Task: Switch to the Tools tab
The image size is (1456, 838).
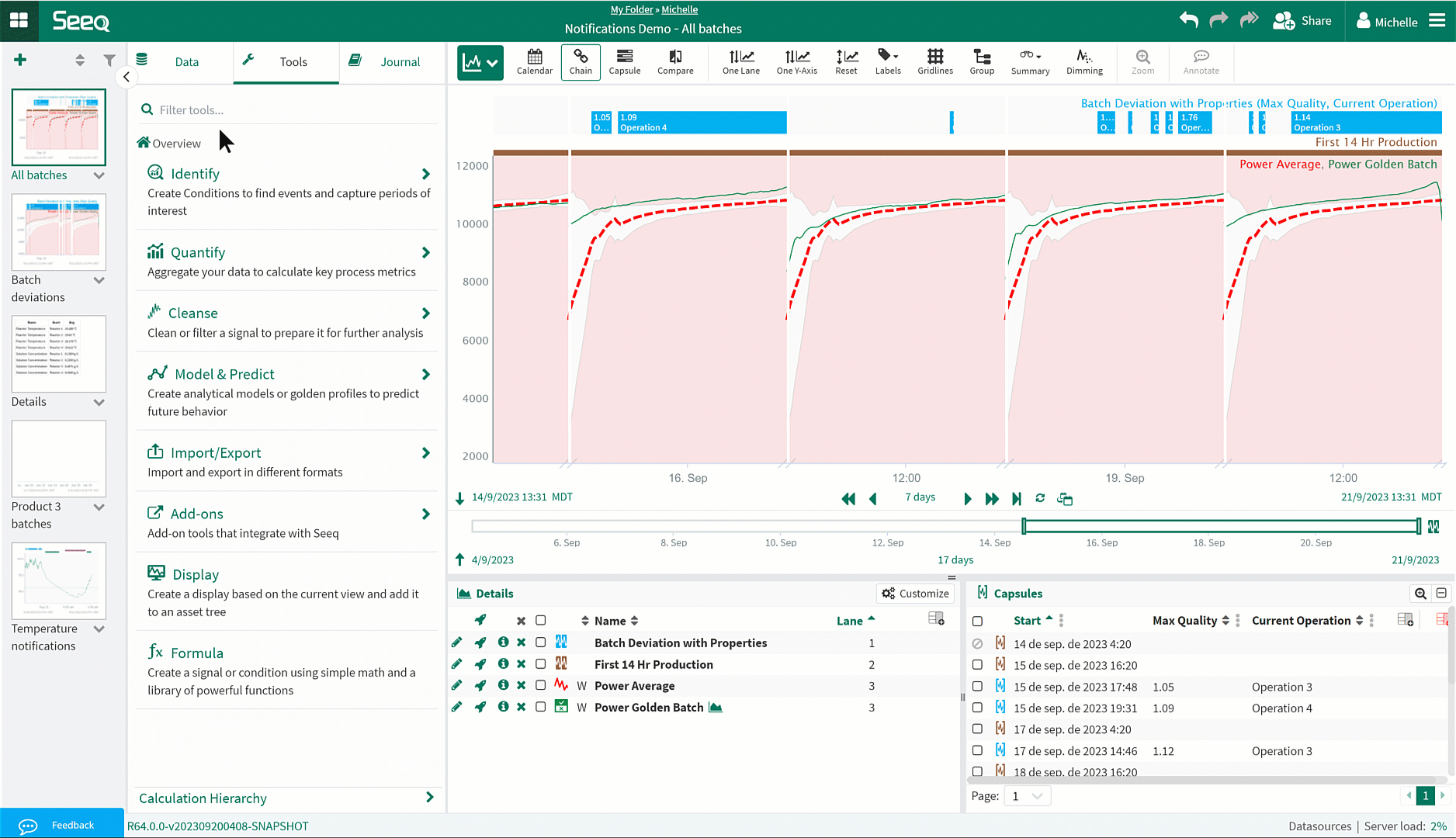Action: [286, 62]
